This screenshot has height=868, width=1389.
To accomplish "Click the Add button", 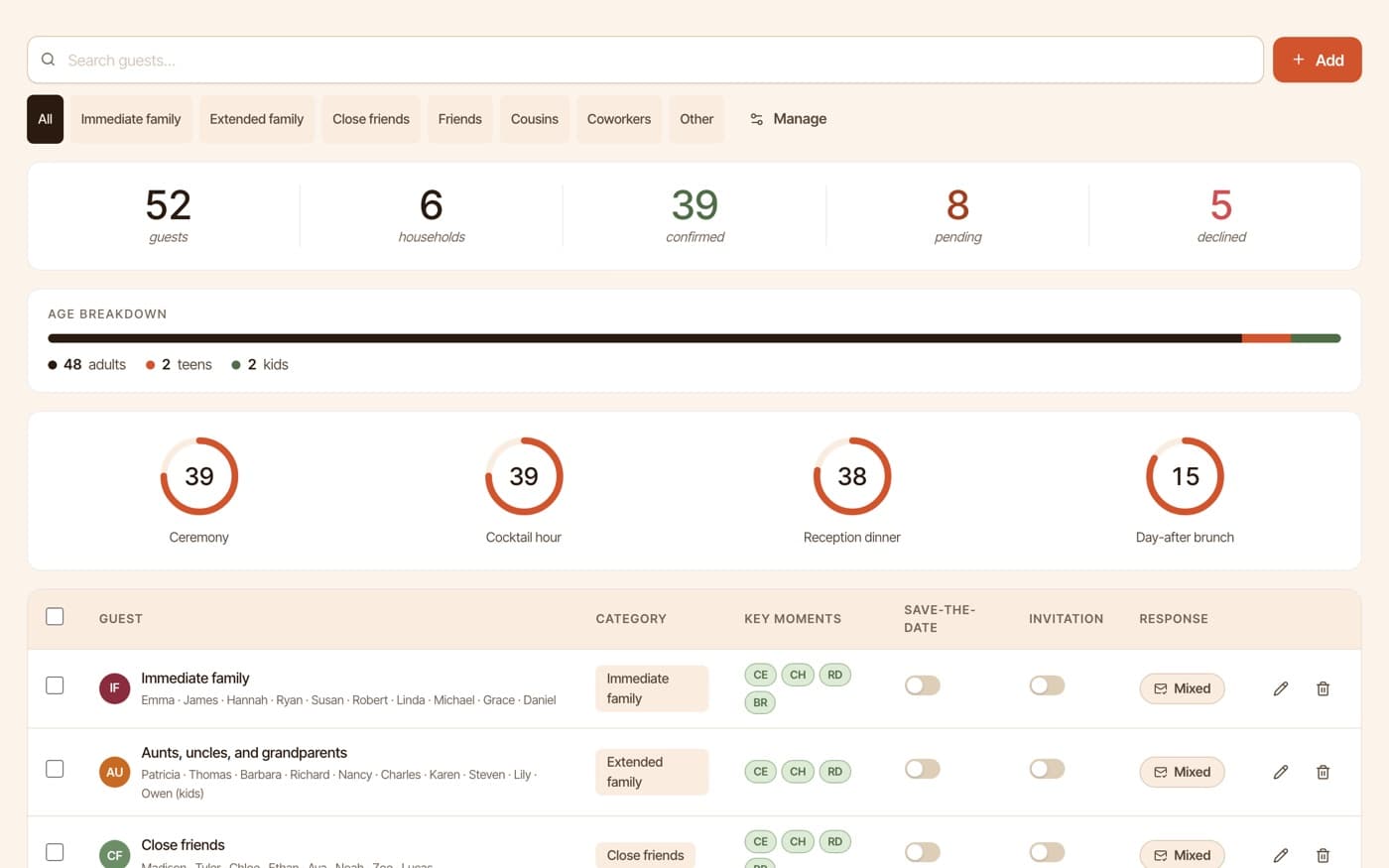I will (1317, 60).
